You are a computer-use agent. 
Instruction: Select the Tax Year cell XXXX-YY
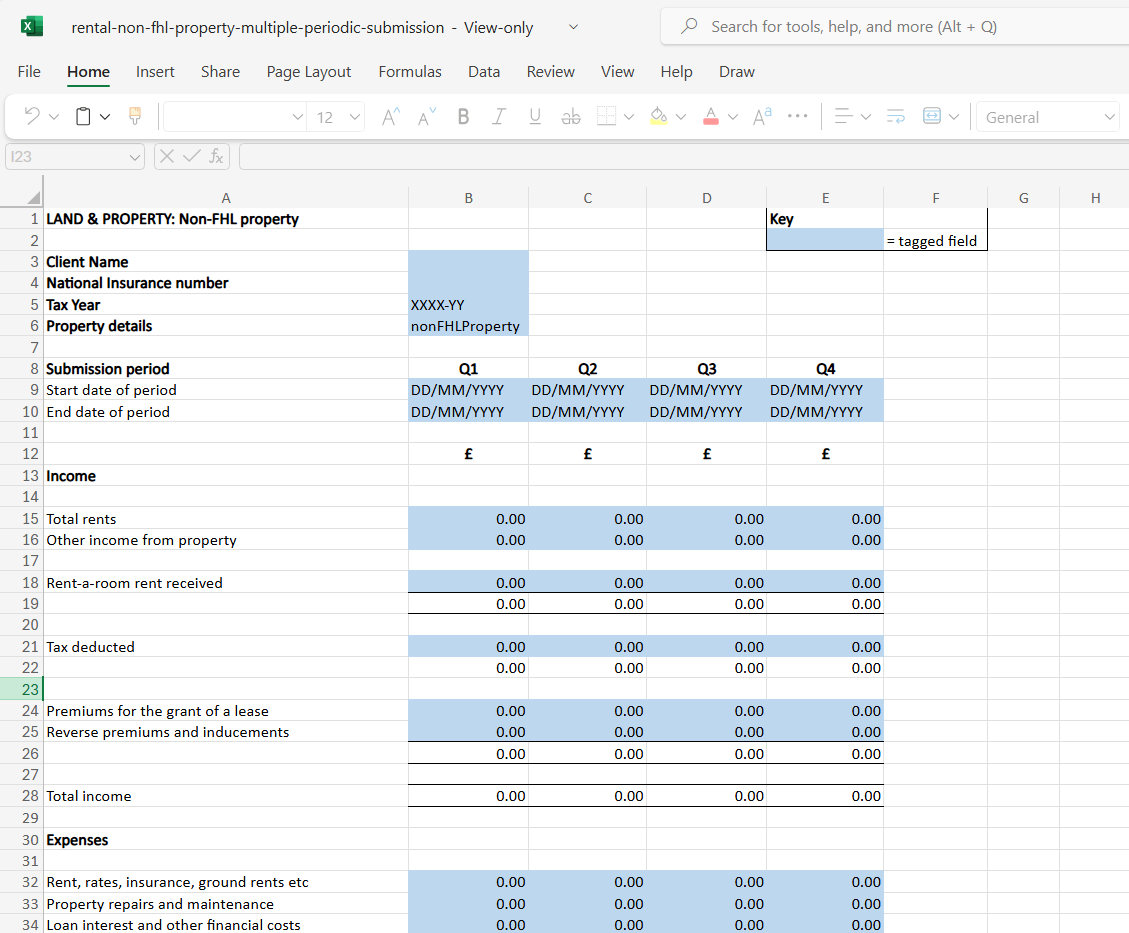pyautogui.click(x=468, y=305)
